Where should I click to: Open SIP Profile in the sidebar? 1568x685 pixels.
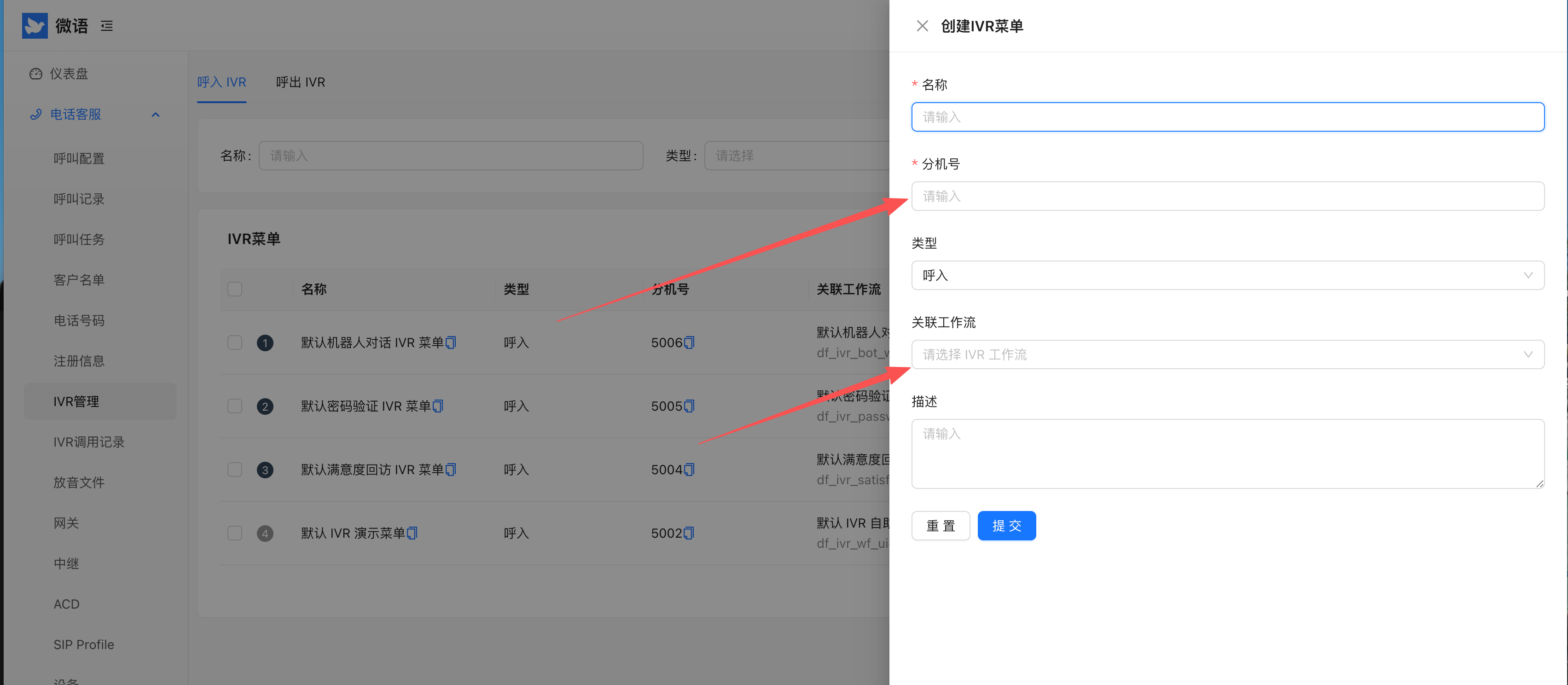click(x=84, y=644)
